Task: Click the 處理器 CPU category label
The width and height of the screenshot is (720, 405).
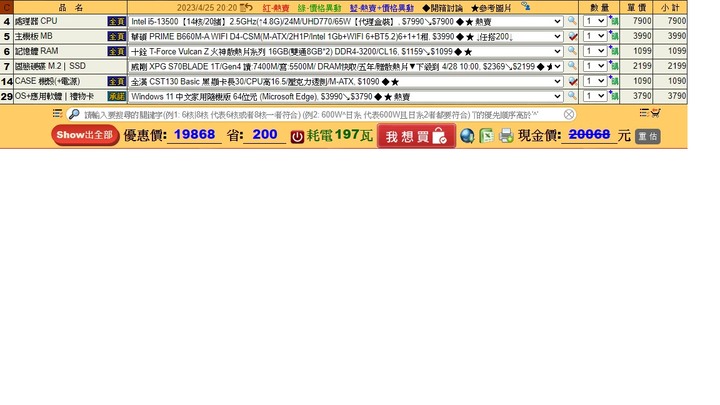Action: pyautogui.click(x=36, y=21)
